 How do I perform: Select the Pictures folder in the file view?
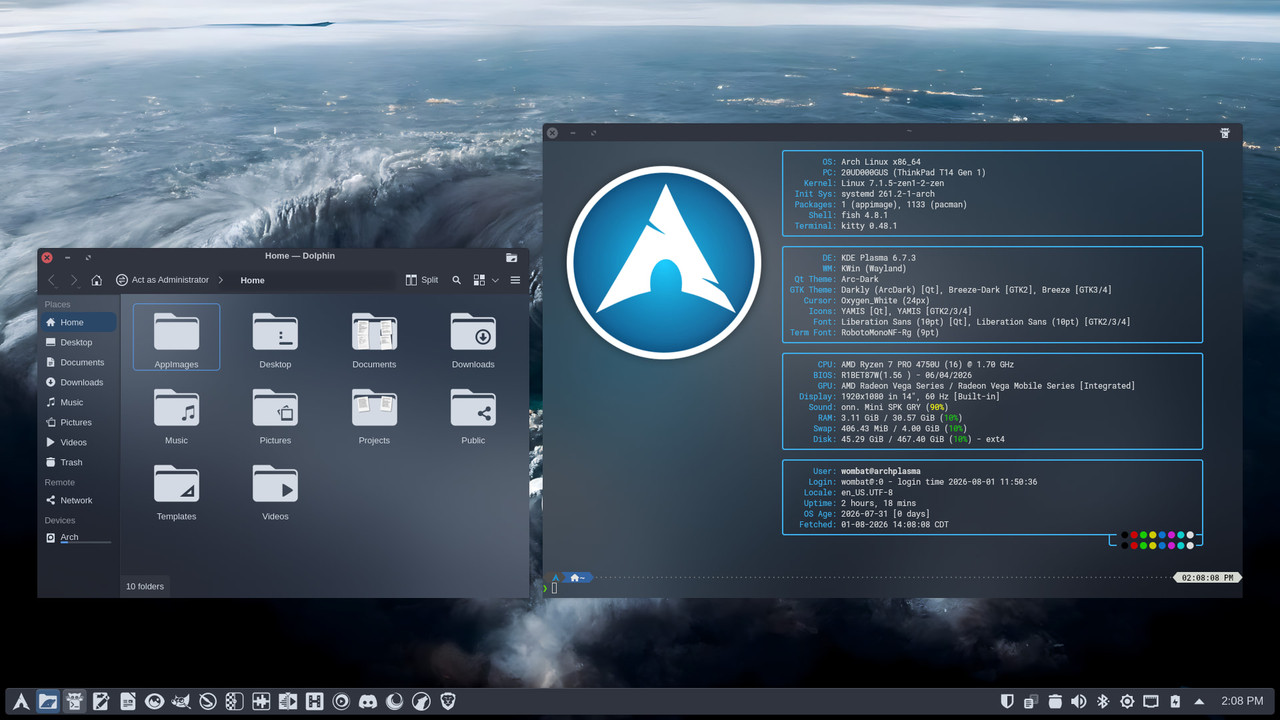click(275, 414)
